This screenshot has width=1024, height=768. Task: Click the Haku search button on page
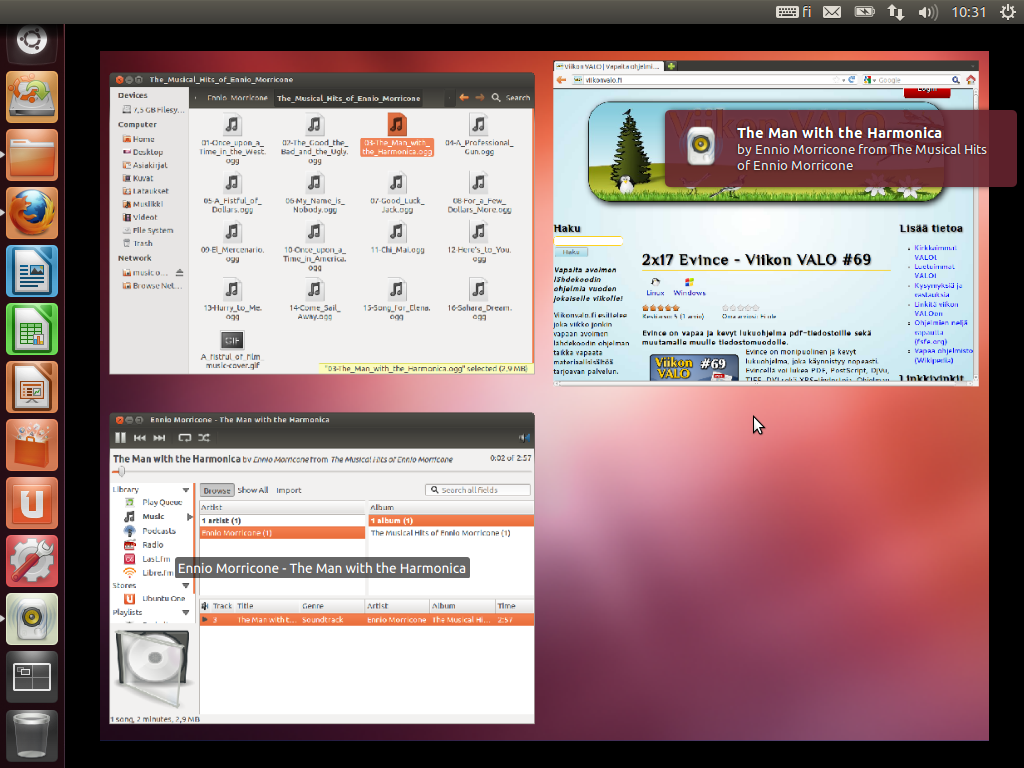(x=571, y=252)
